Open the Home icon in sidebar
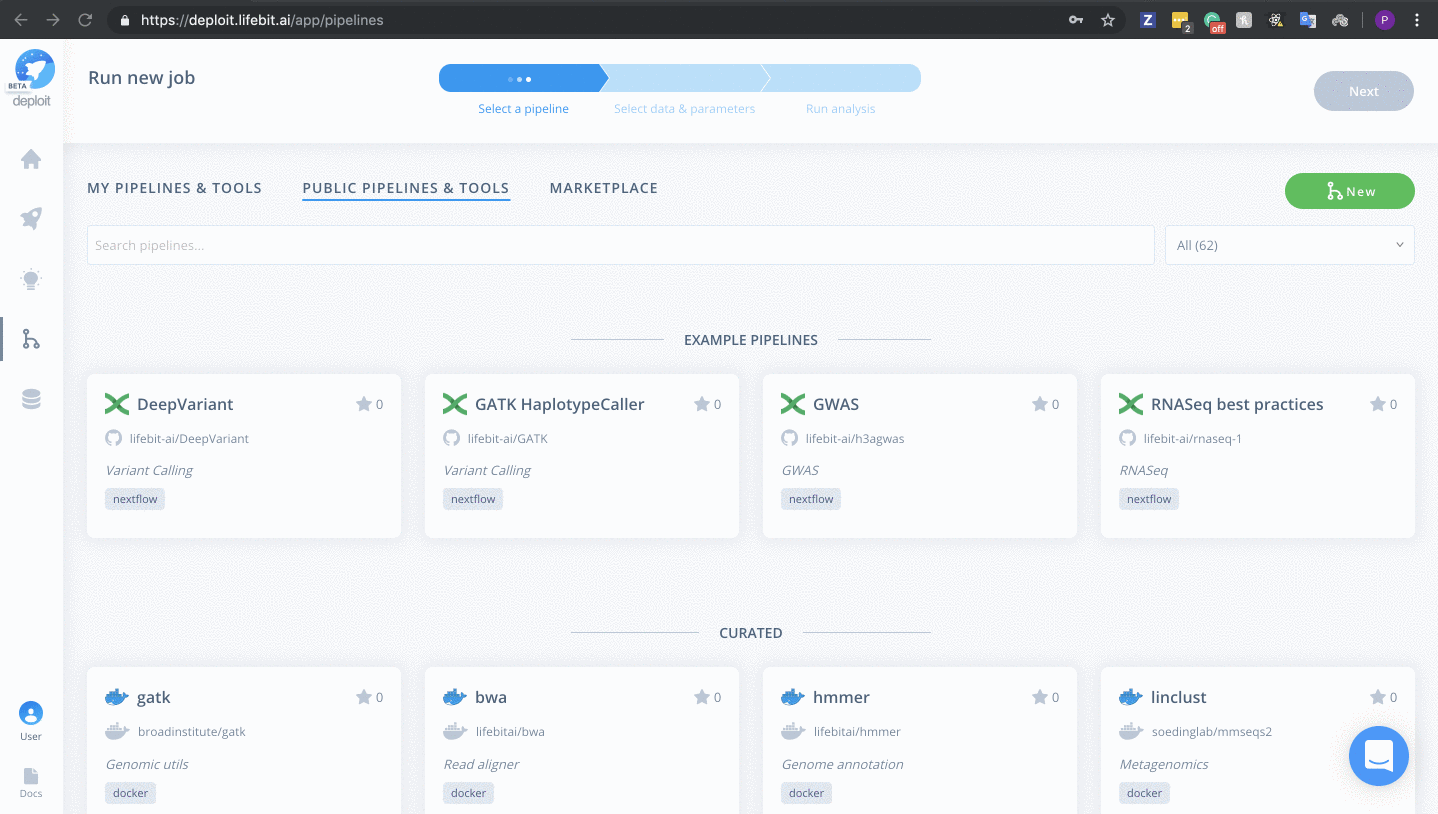1438x814 pixels. [x=31, y=159]
